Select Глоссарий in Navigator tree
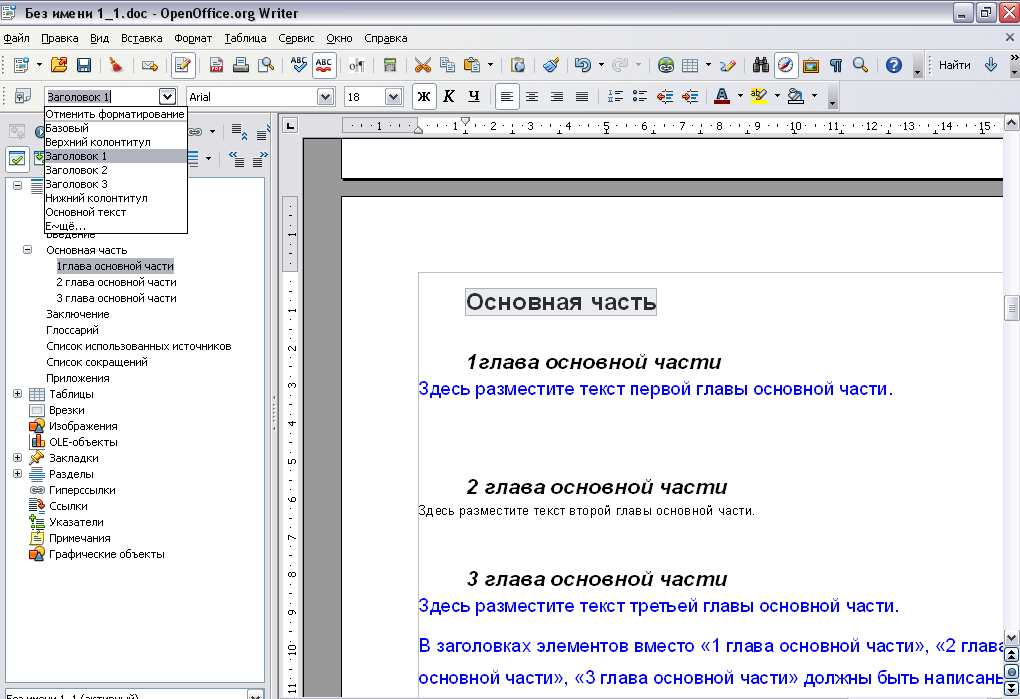The height and width of the screenshot is (699, 1020). pos(72,330)
